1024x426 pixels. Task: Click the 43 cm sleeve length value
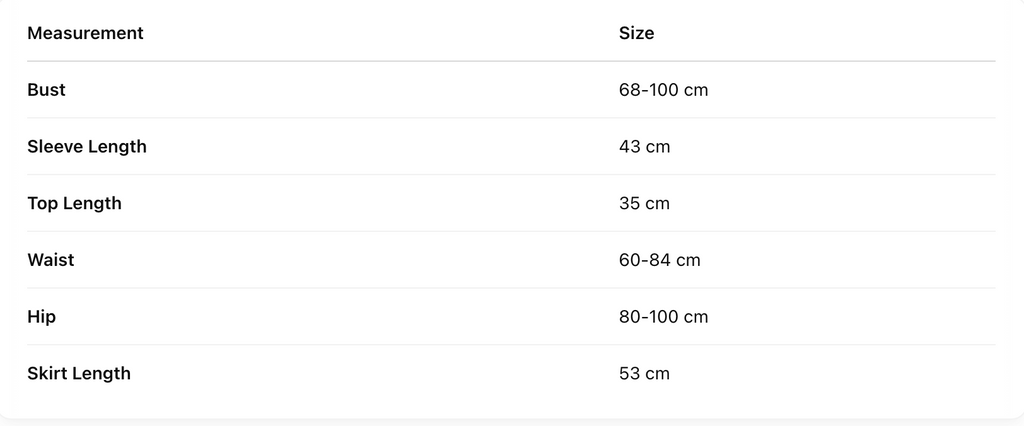click(x=644, y=147)
